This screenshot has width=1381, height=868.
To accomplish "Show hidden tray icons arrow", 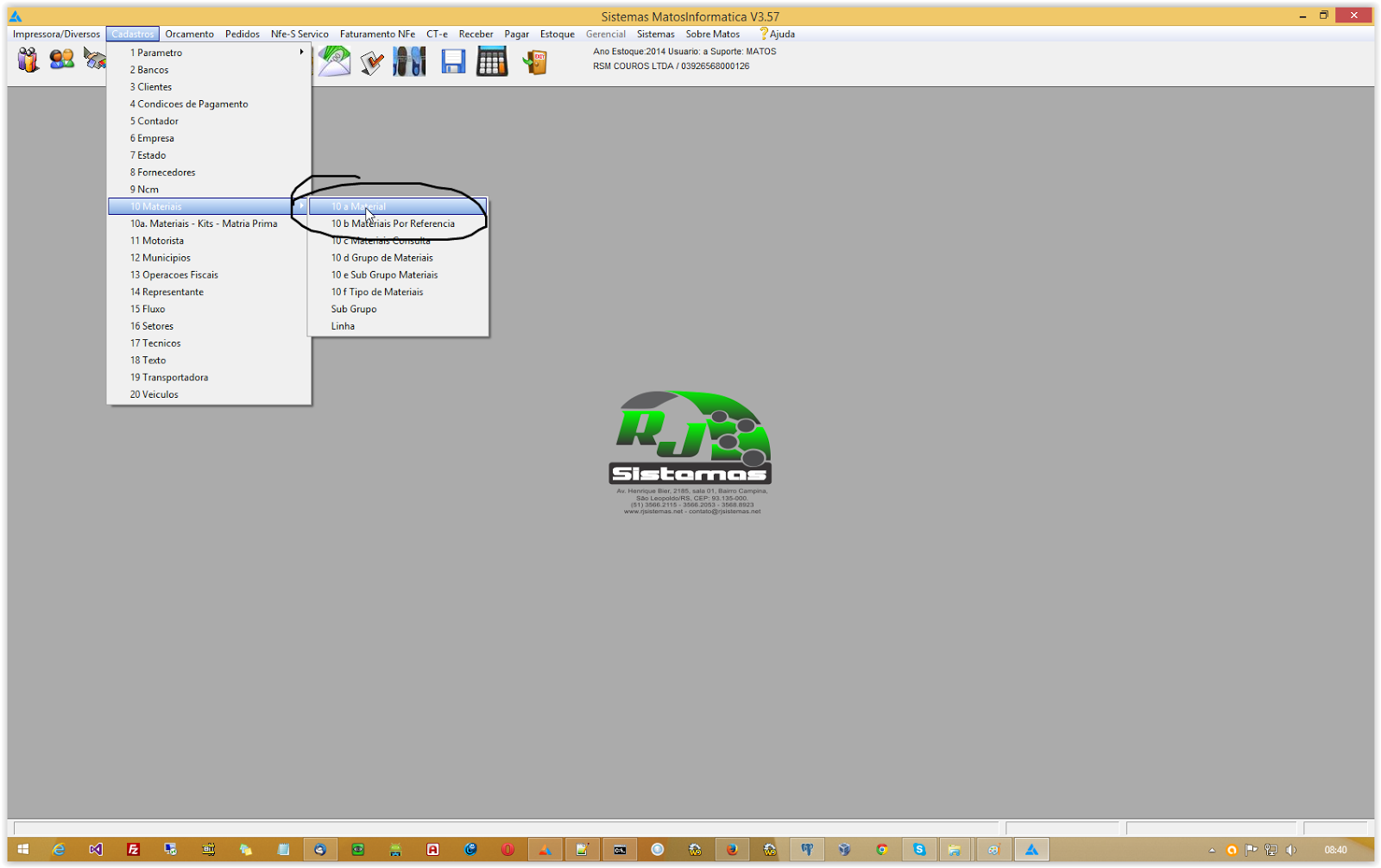I will coord(1212,850).
